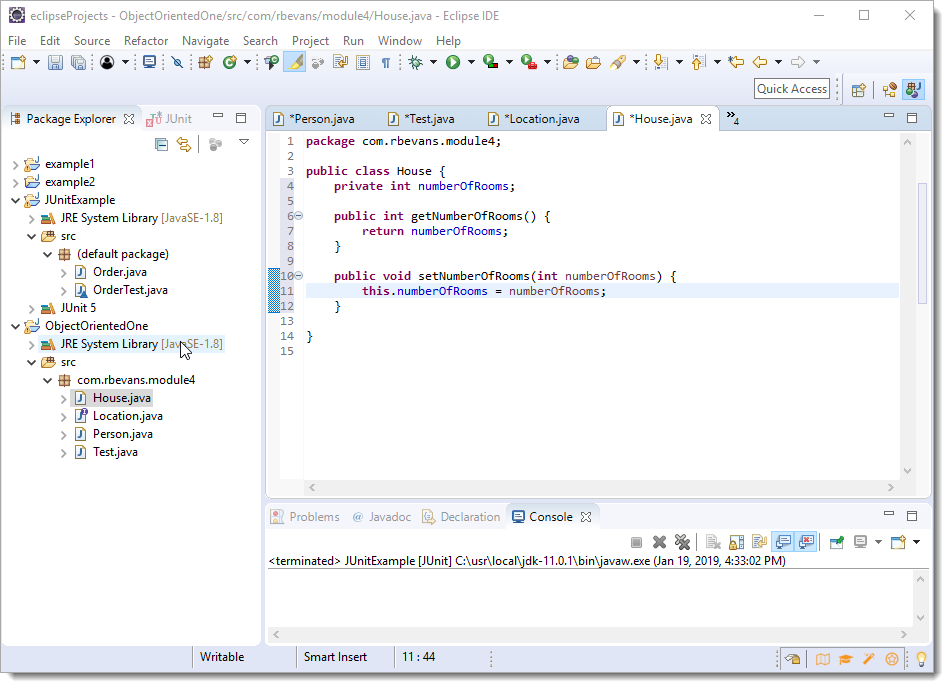
Task: Select OrderTest.java in the Package Explorer
Action: pyautogui.click(x=130, y=290)
